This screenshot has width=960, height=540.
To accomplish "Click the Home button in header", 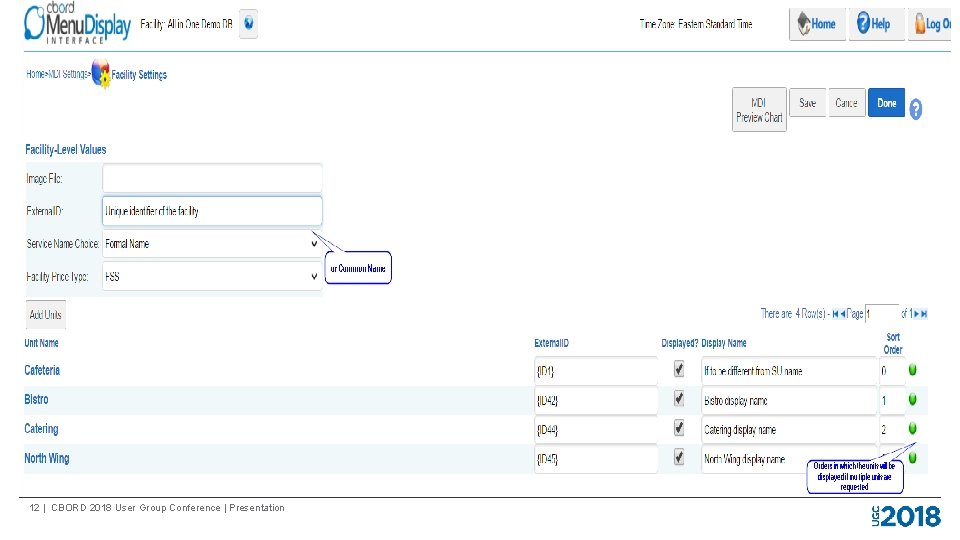I will pyautogui.click(x=817, y=24).
